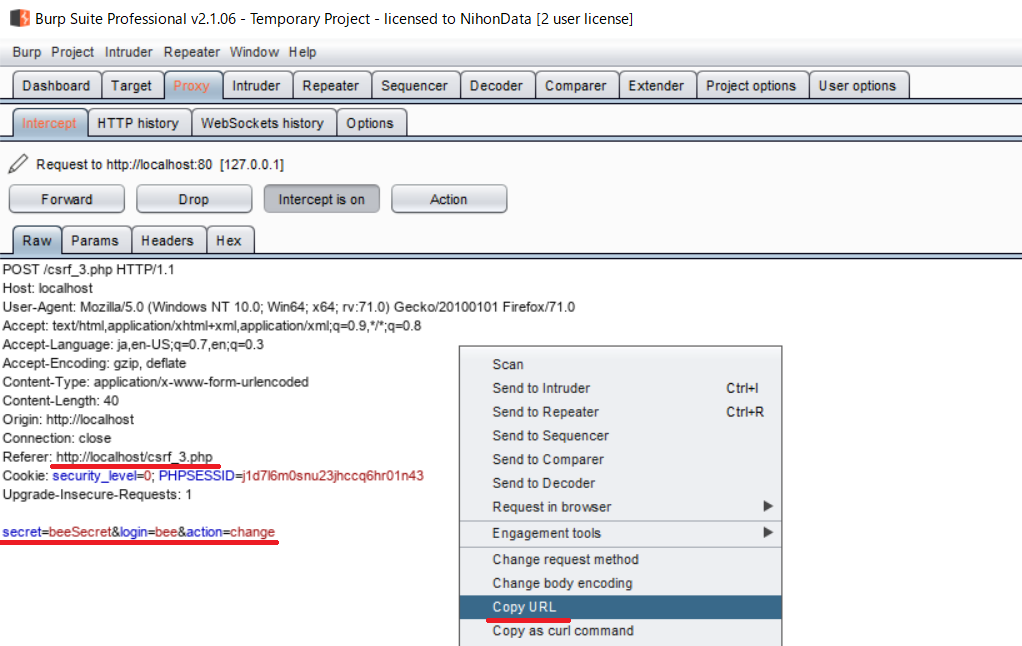Open the Extender tab
Image resolution: width=1022 pixels, height=646 pixels.
[656, 85]
